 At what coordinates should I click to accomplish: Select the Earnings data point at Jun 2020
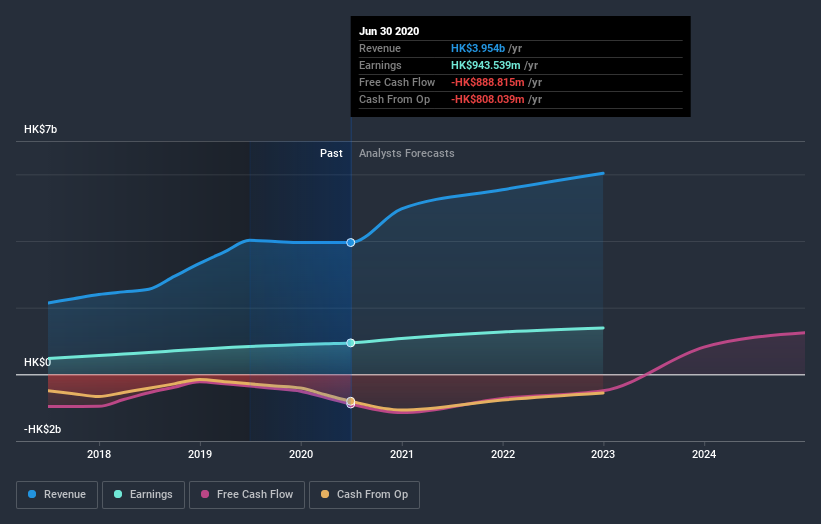coord(351,343)
